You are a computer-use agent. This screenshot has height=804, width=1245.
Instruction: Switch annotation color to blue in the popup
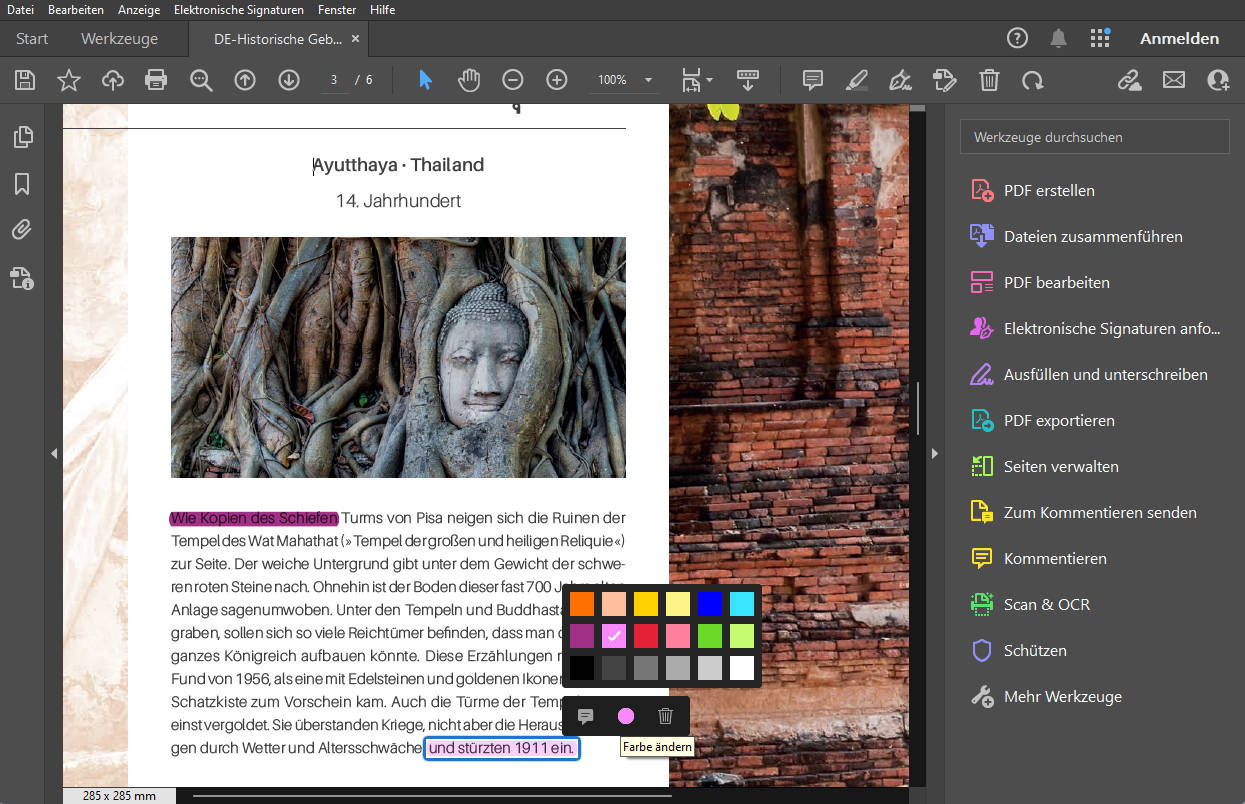point(710,603)
